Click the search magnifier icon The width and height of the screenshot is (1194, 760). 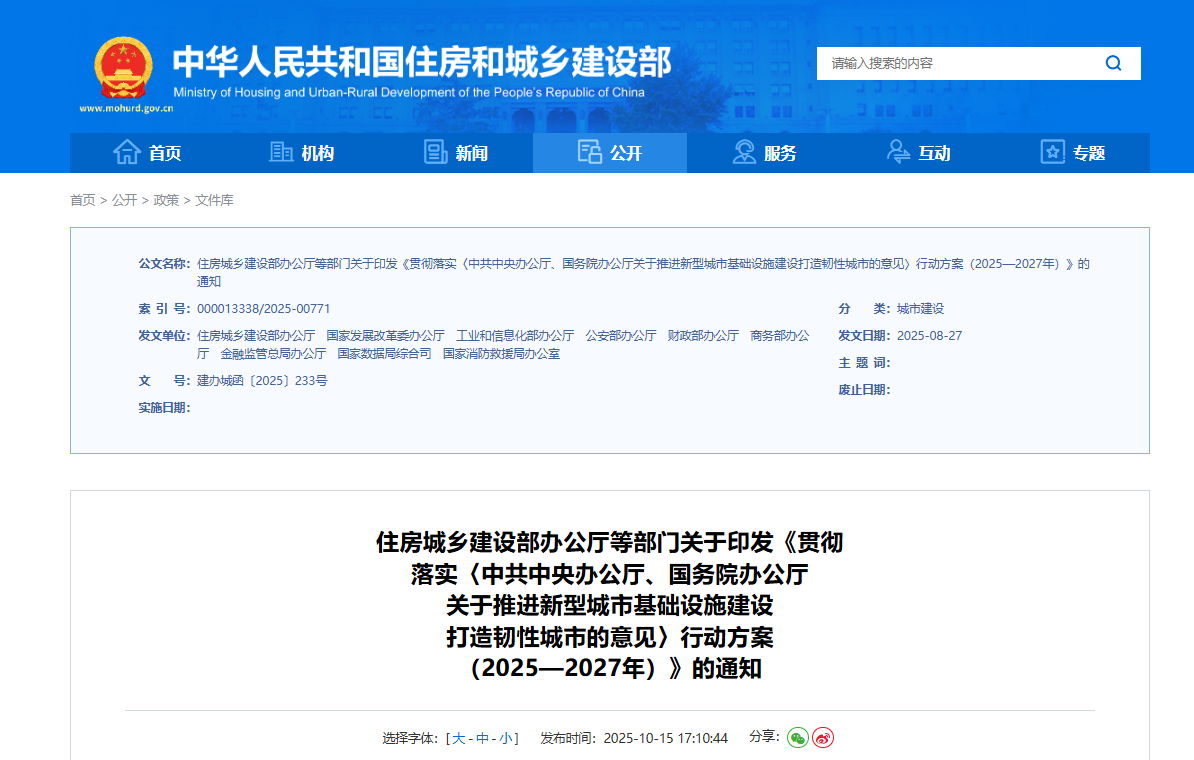point(1113,63)
